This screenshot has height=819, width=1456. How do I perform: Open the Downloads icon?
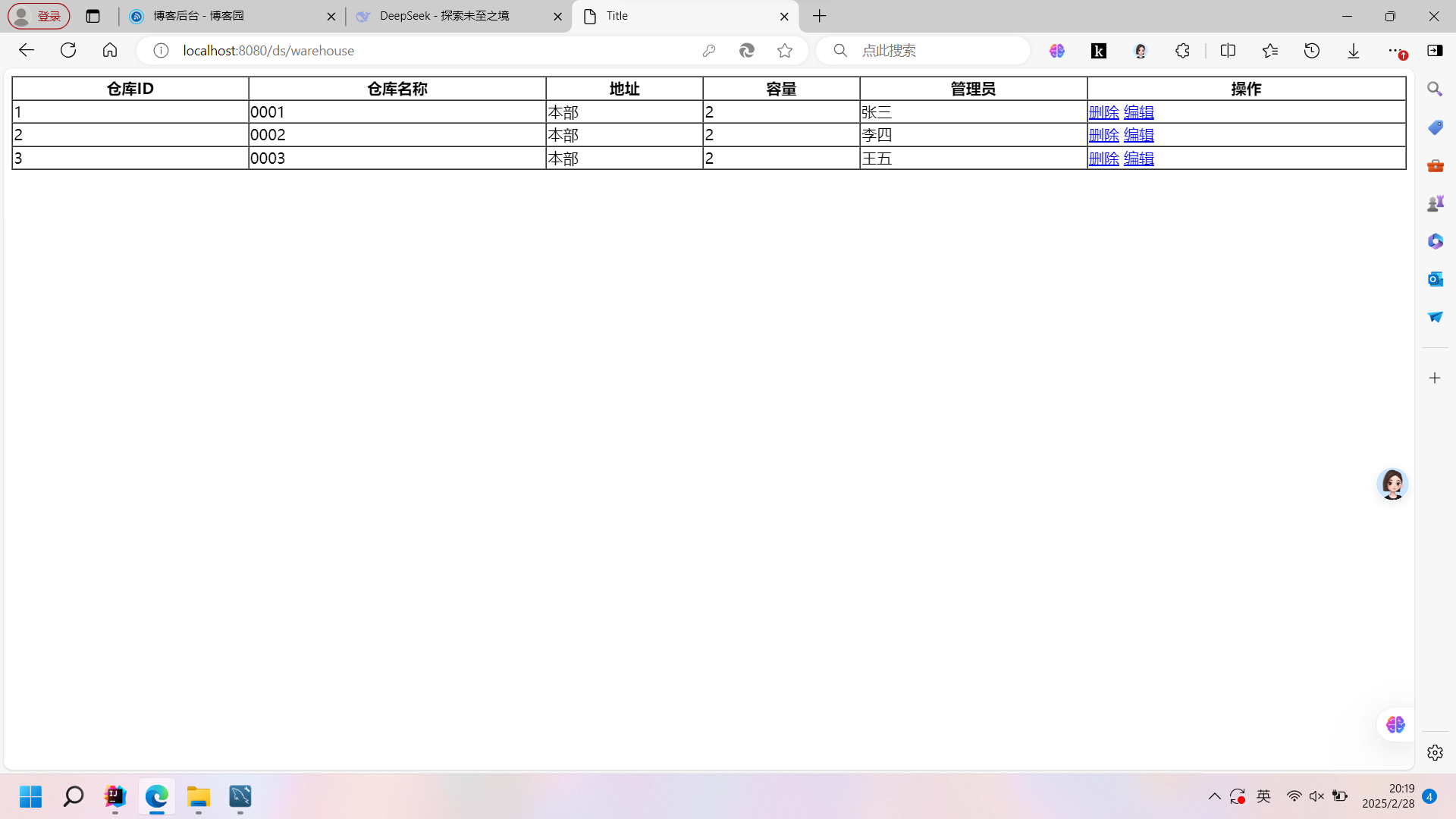(1354, 51)
